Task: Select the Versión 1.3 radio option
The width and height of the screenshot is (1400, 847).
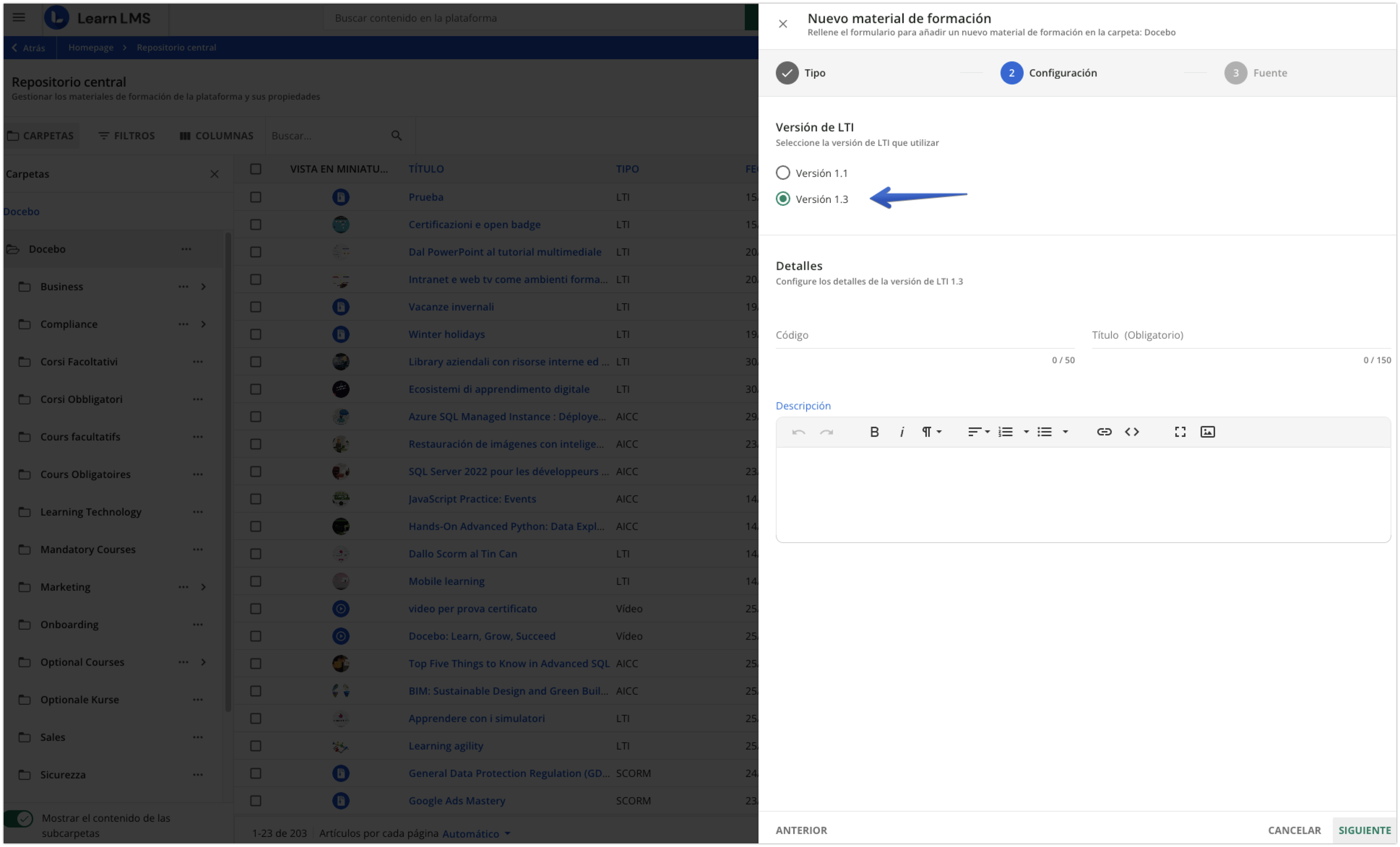Action: (x=782, y=199)
